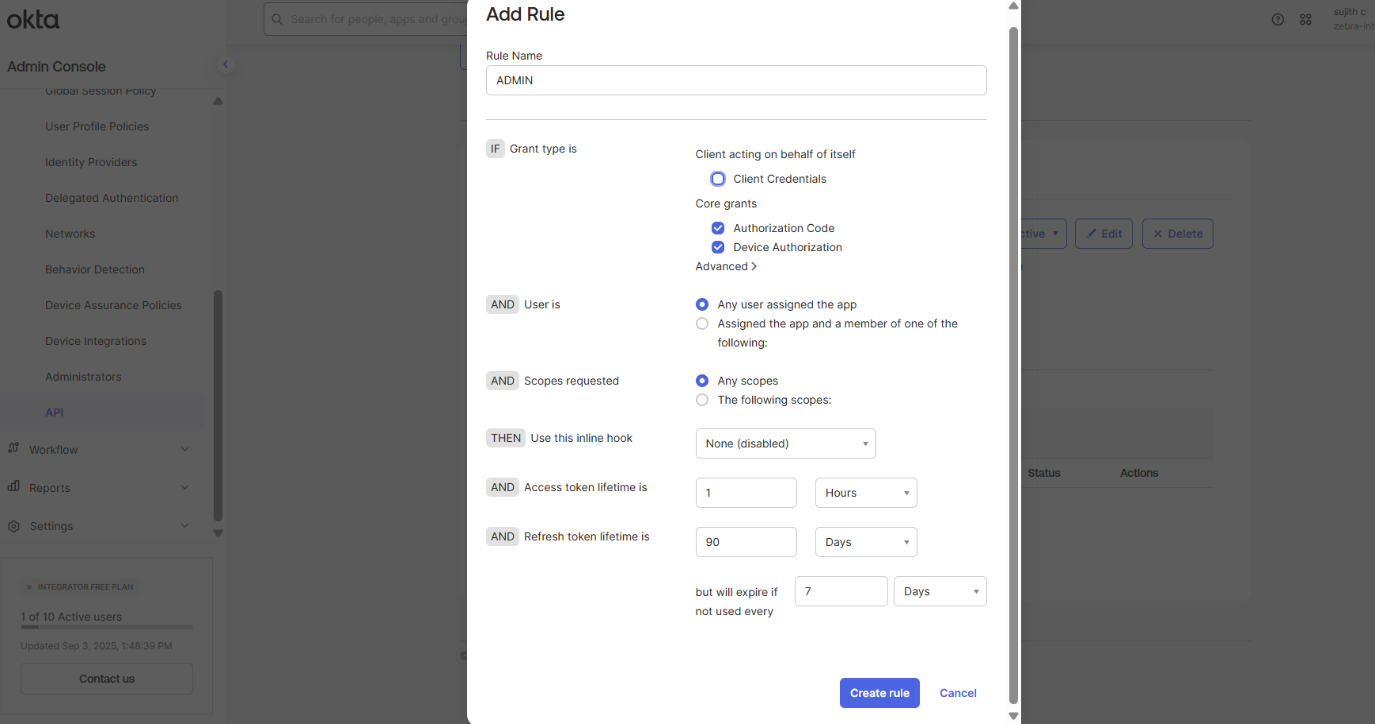The image size is (1375, 724).
Task: Go to Administrators in the sidebar
Action: pyautogui.click(x=83, y=377)
